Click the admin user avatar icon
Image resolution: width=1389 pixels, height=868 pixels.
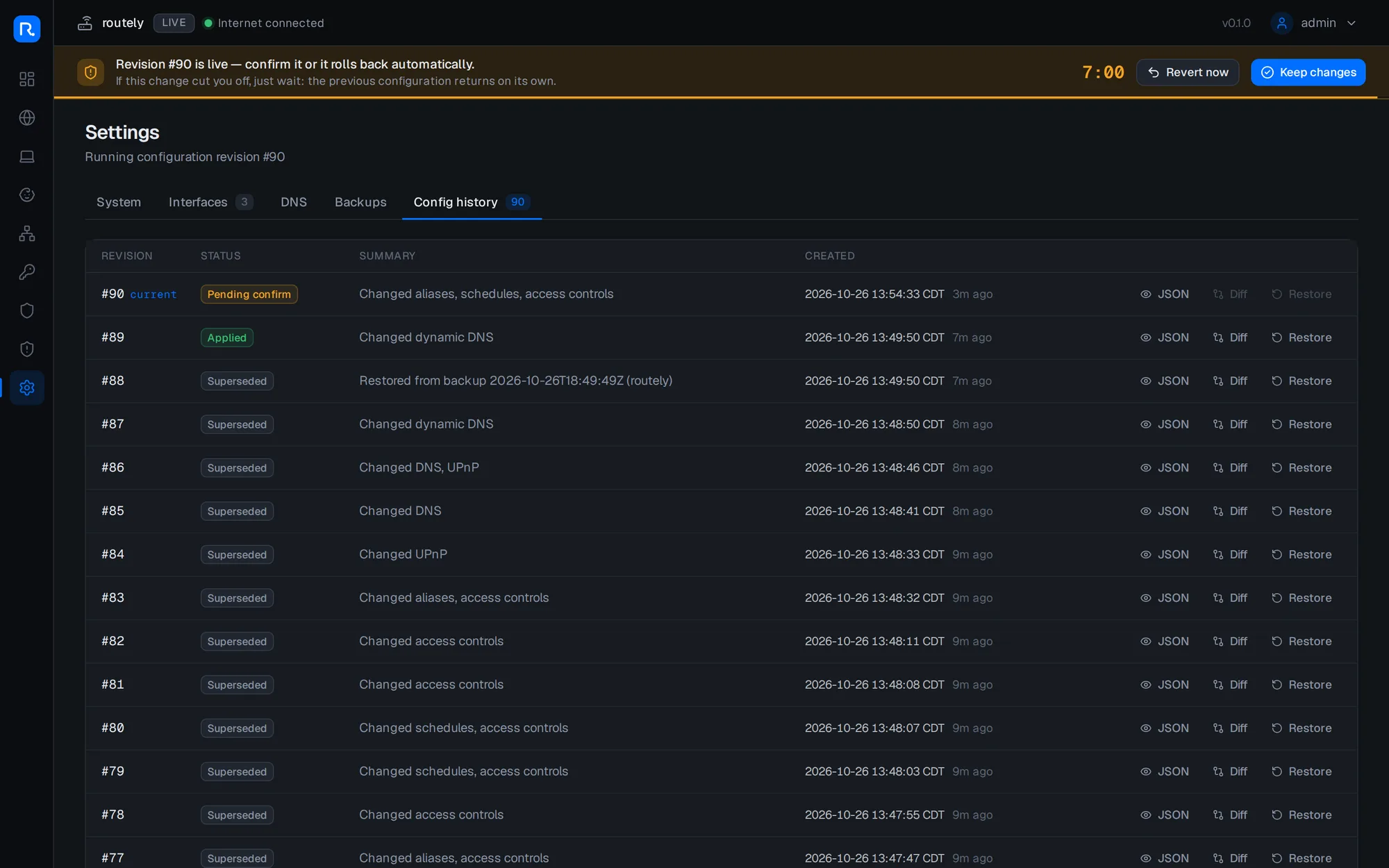(x=1281, y=23)
